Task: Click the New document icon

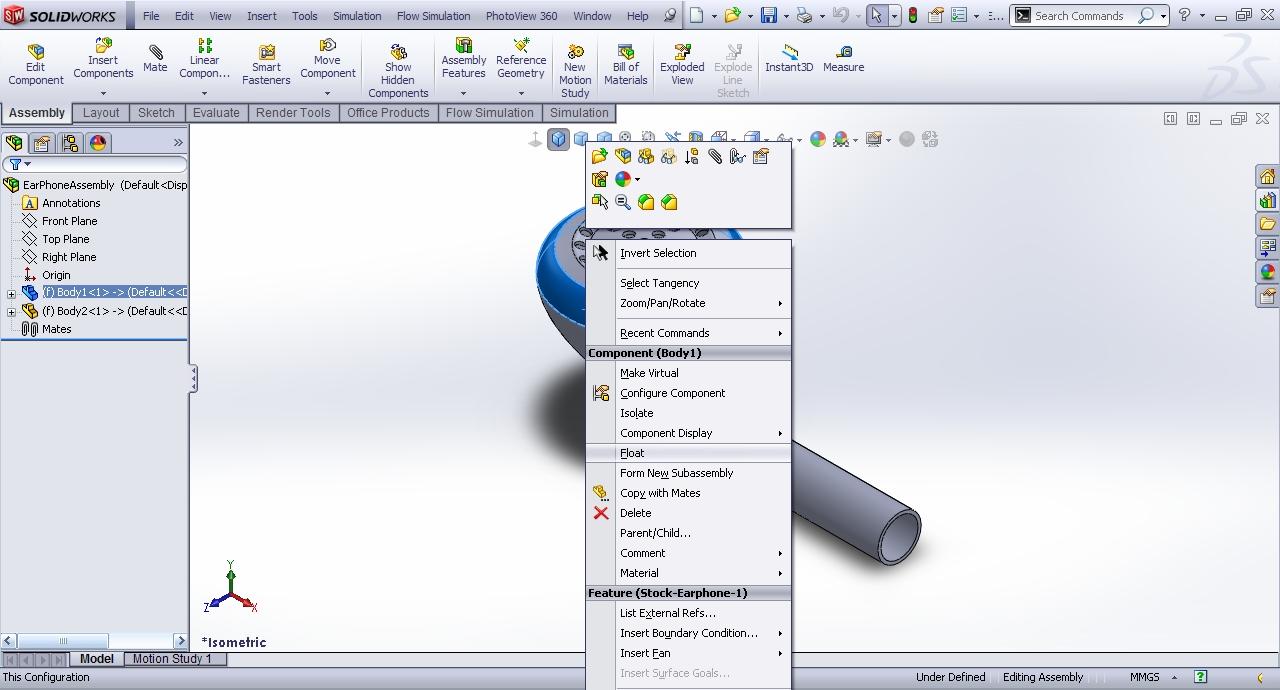Action: coord(697,15)
